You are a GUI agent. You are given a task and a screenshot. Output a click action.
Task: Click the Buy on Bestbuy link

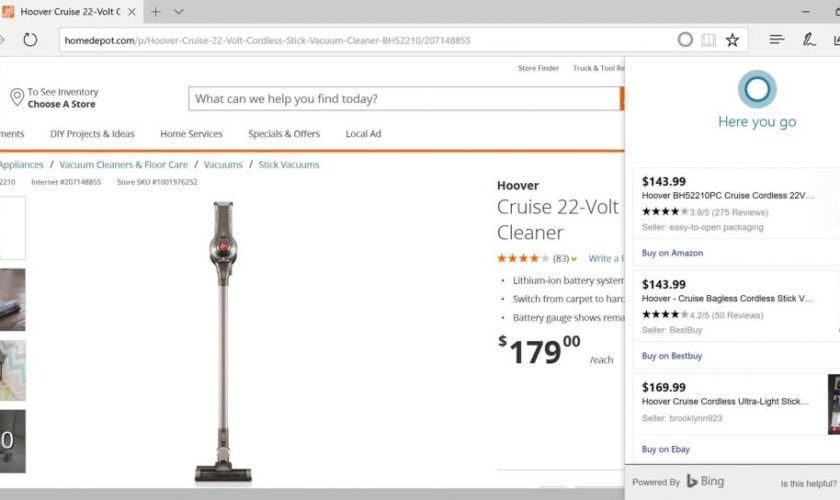(x=672, y=356)
